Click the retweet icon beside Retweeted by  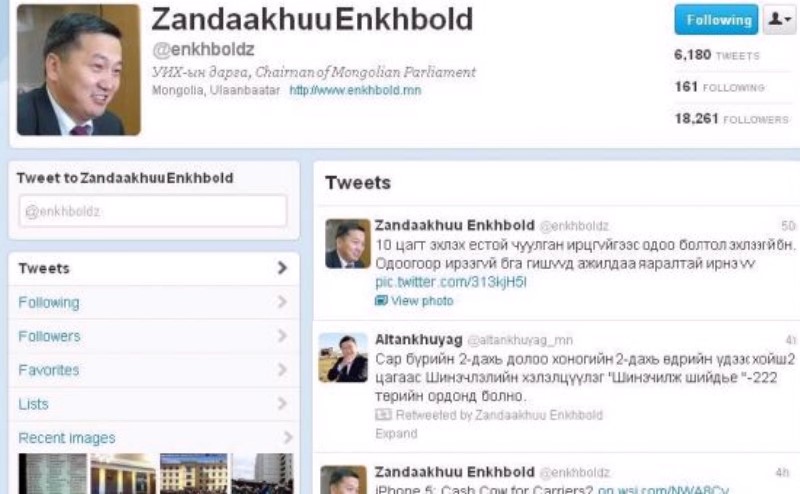point(383,414)
